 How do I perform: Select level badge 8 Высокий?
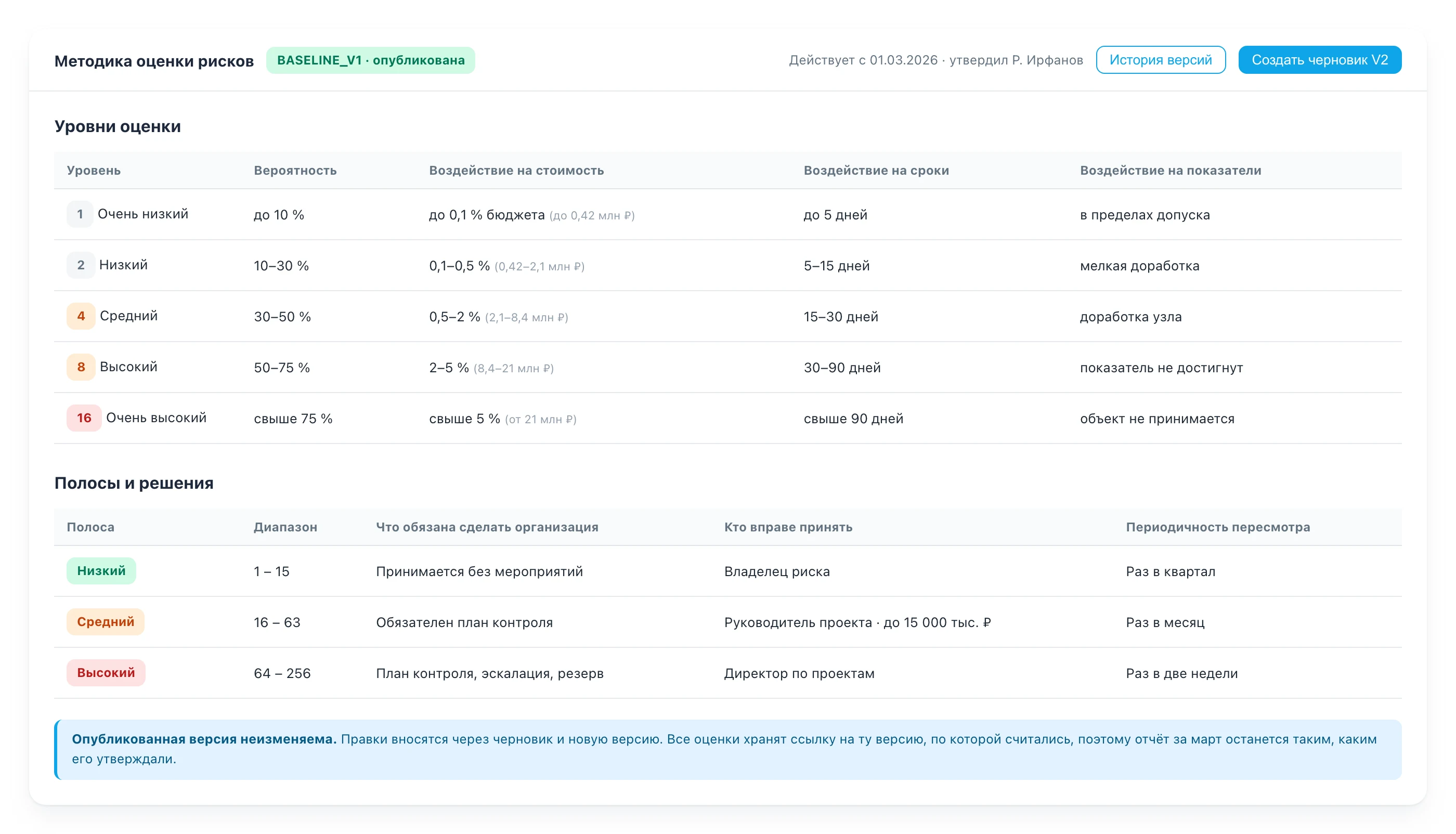pos(81,367)
